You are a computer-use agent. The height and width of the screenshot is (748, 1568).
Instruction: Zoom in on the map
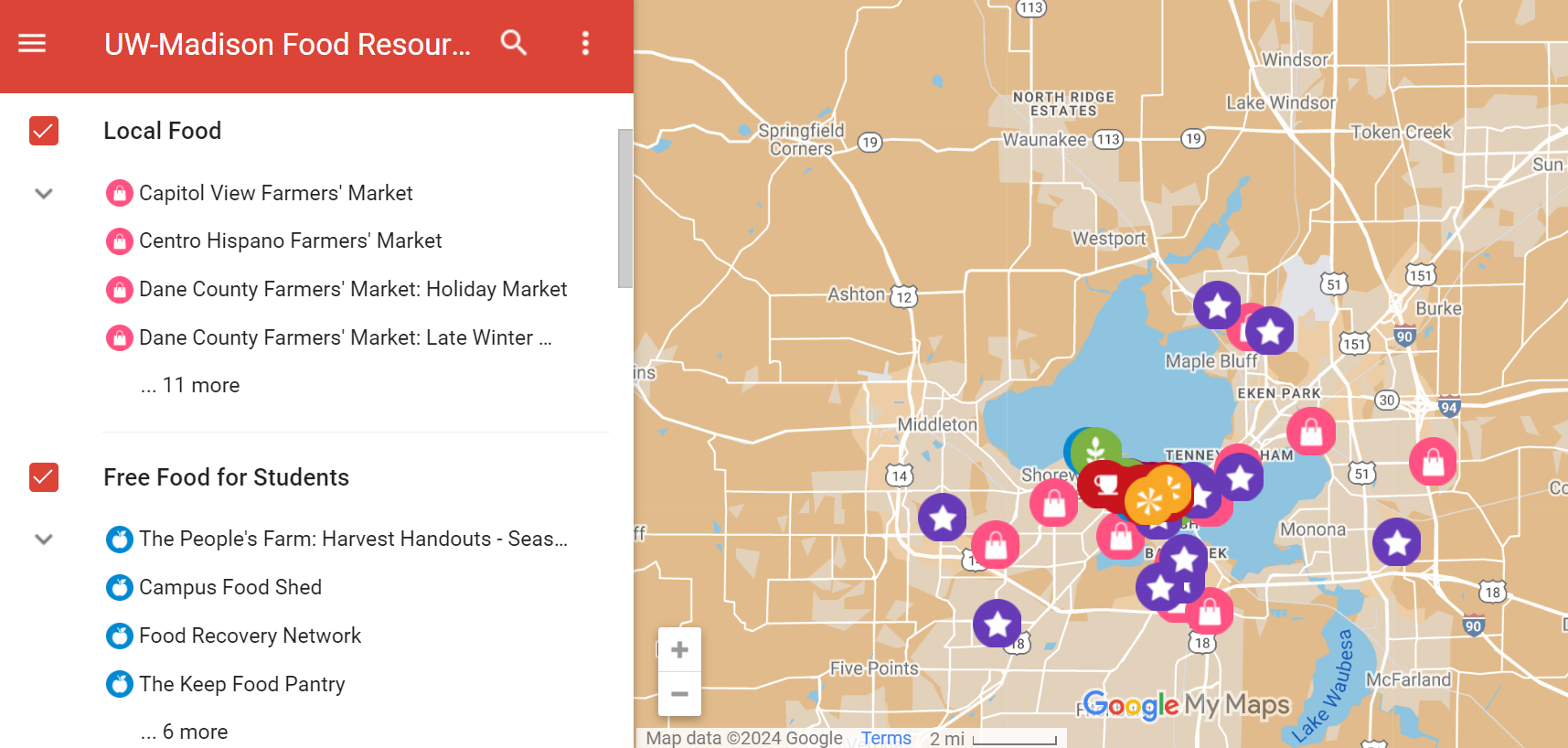[679, 649]
